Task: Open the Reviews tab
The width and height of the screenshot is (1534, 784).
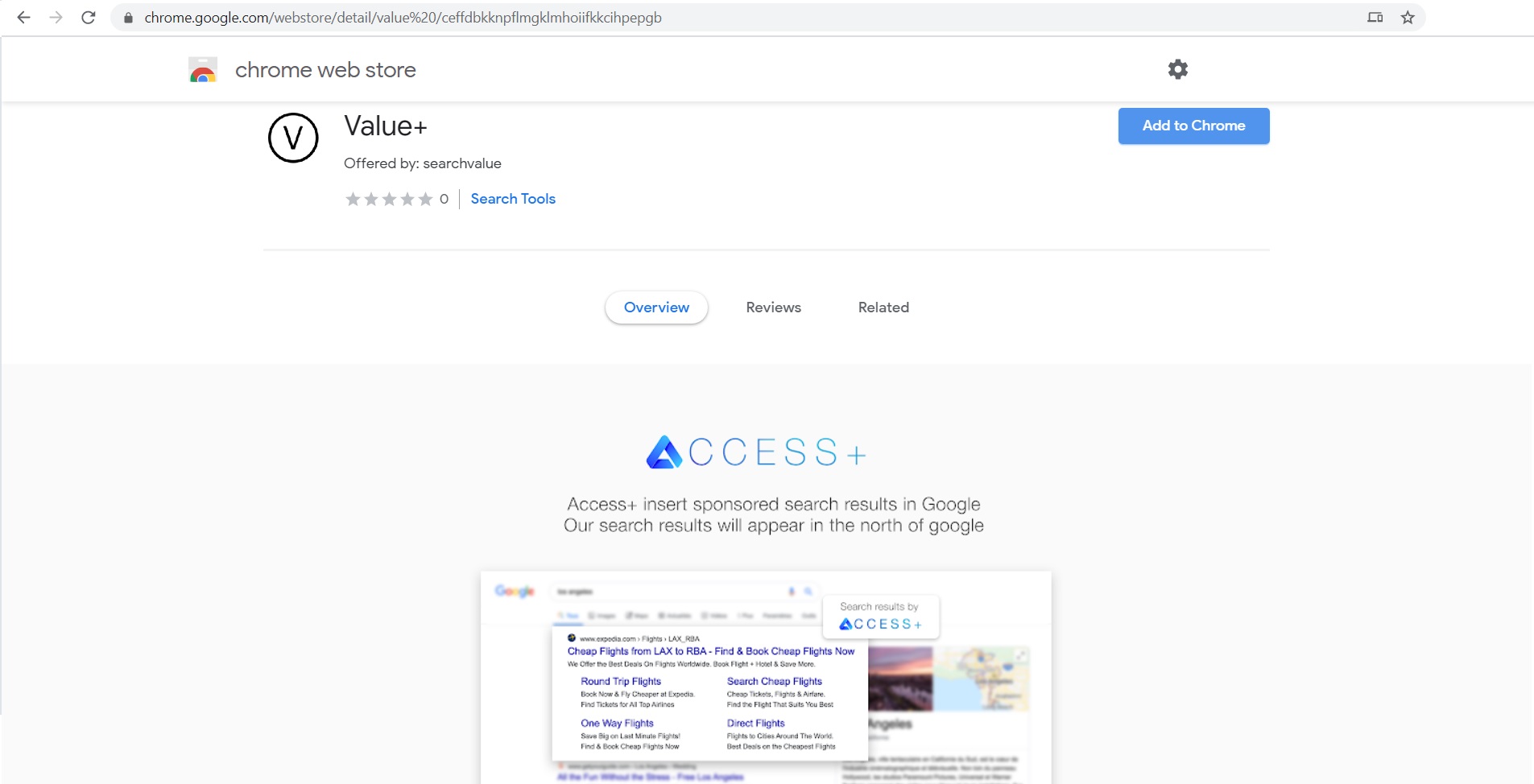Action: tap(773, 307)
